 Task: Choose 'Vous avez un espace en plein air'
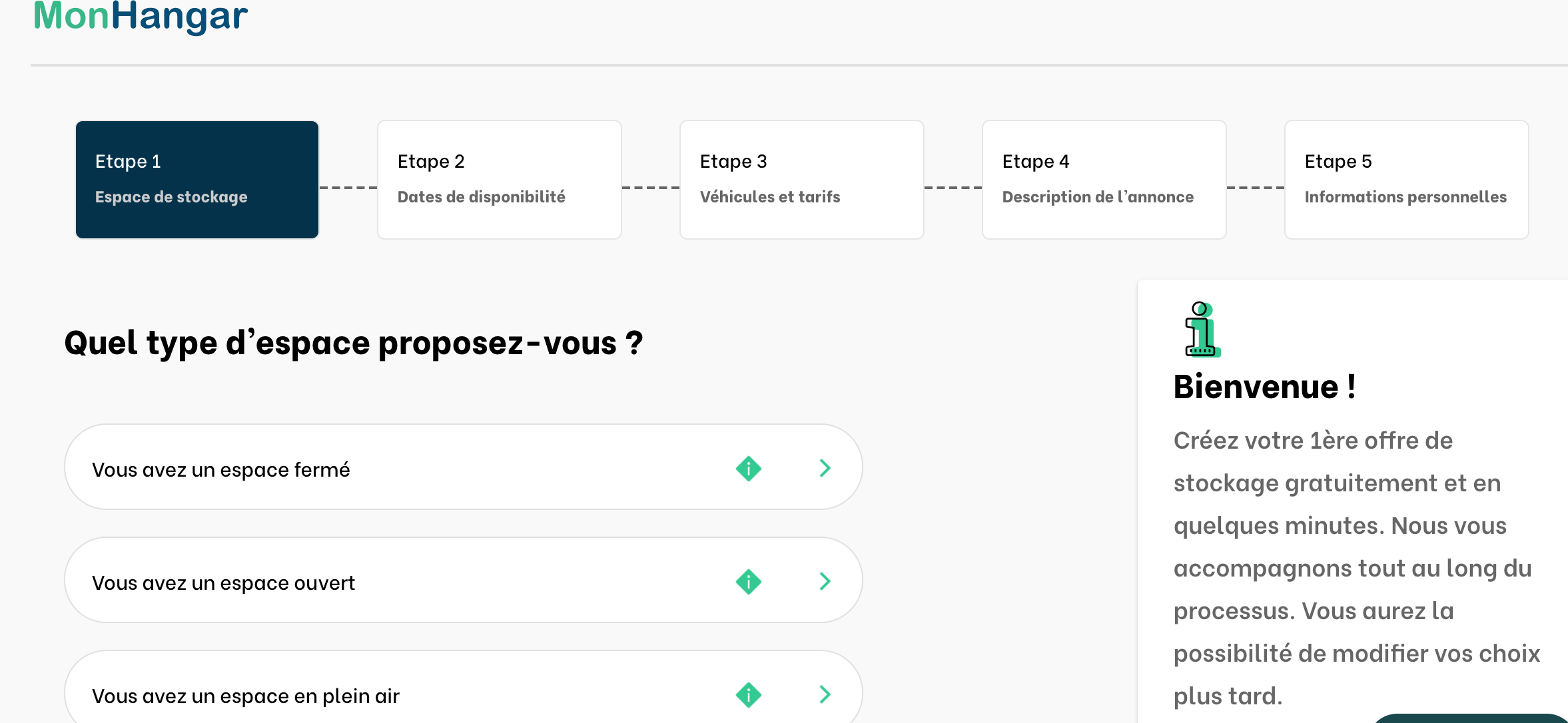[246, 696]
